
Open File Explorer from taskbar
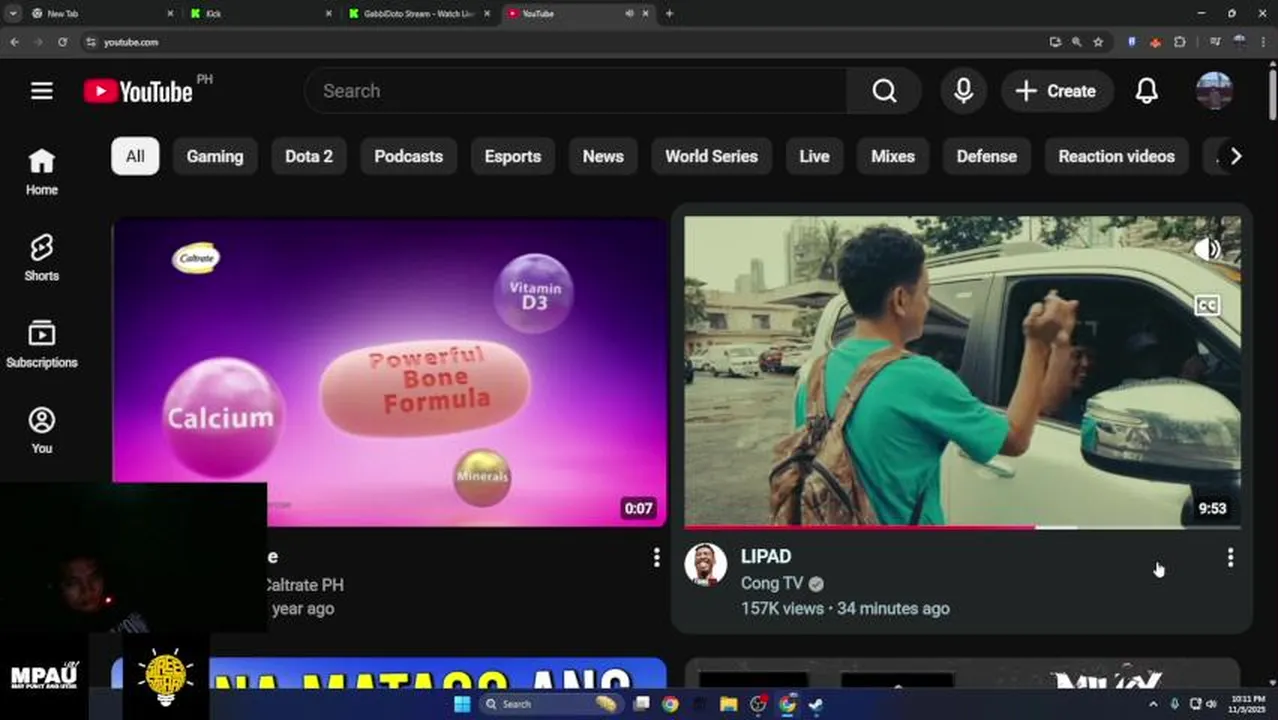[729, 704]
